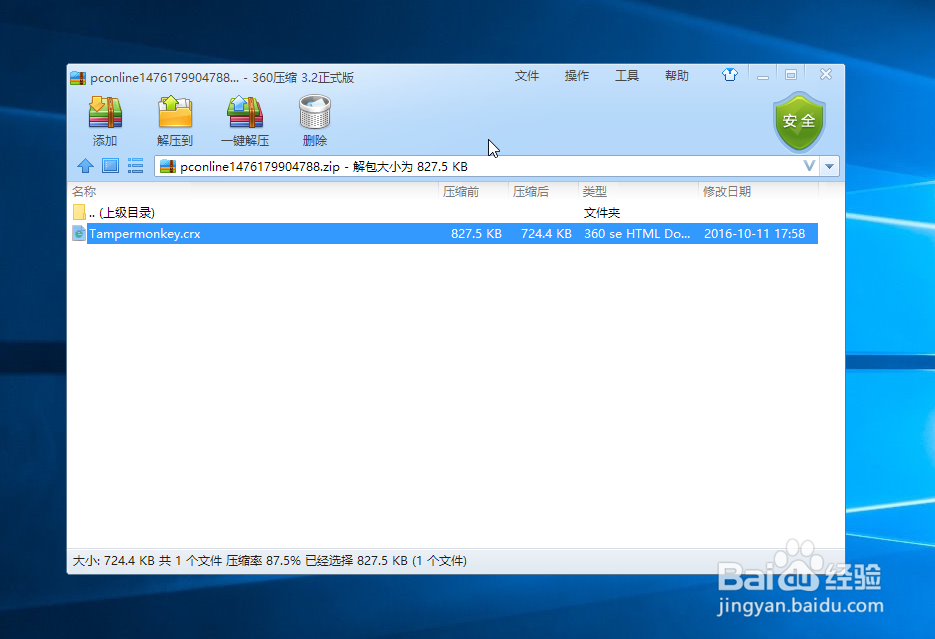Sort by 修改日期 column header
The height and width of the screenshot is (639, 935).
tap(758, 191)
